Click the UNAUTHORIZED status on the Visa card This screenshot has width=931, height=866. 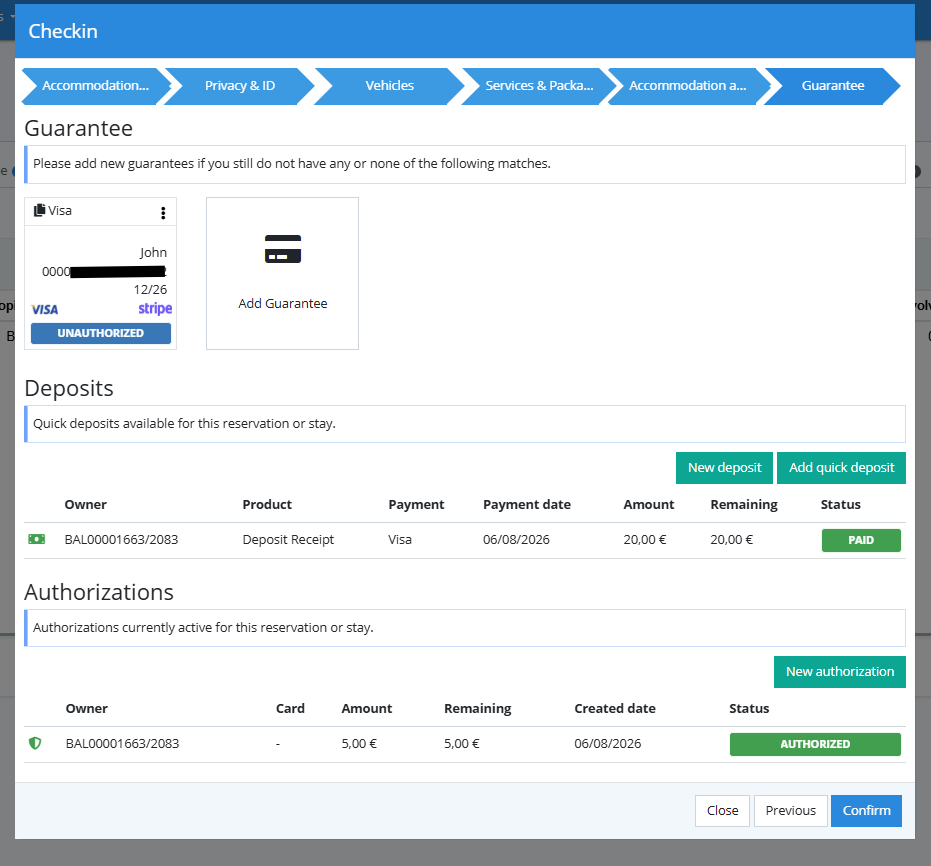101,334
